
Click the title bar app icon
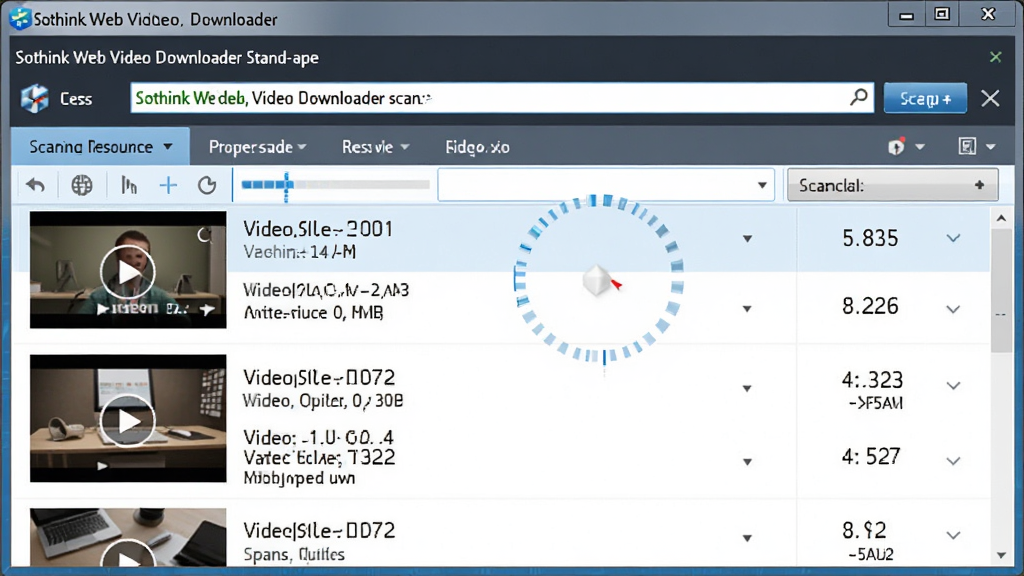20,18
